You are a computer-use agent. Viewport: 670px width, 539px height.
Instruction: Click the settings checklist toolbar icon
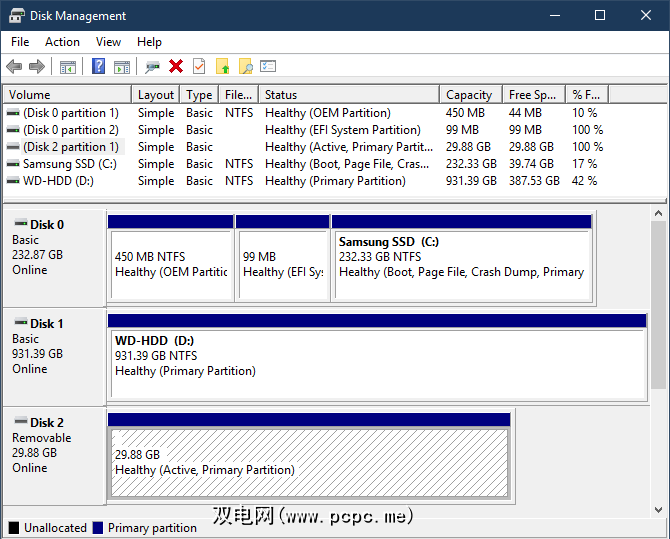[268, 67]
